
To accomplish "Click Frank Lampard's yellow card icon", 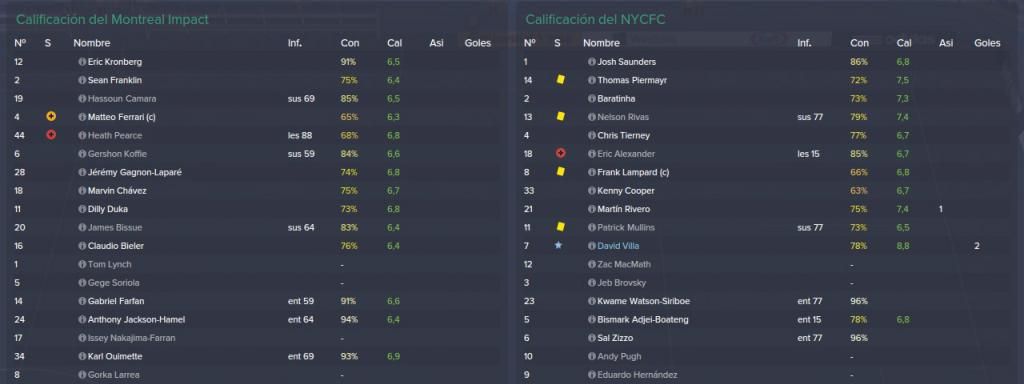I will coord(560,172).
